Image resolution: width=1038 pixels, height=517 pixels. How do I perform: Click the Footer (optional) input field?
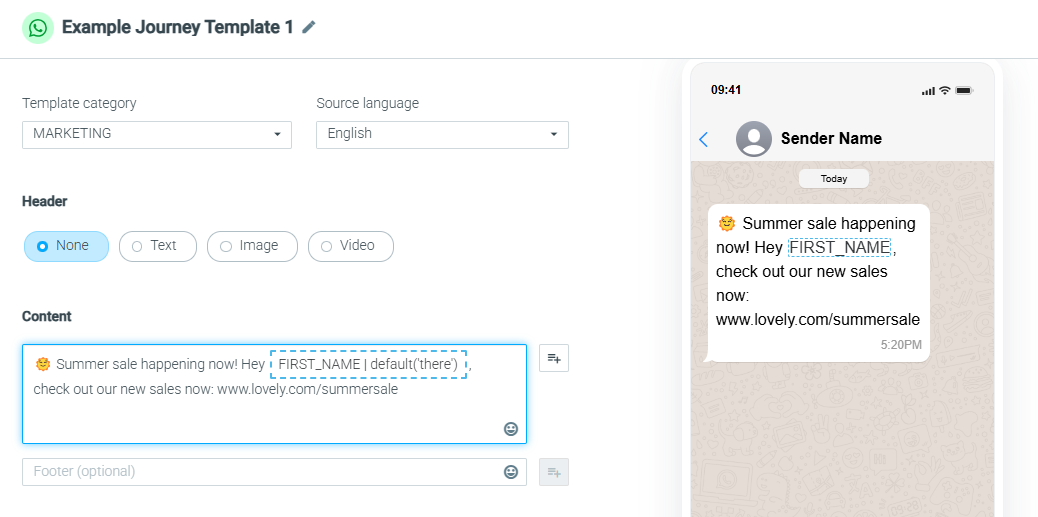tap(274, 472)
